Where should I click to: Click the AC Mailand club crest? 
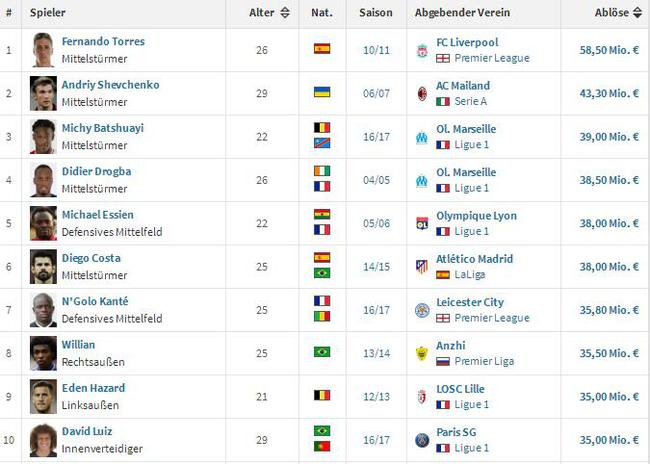click(422, 94)
